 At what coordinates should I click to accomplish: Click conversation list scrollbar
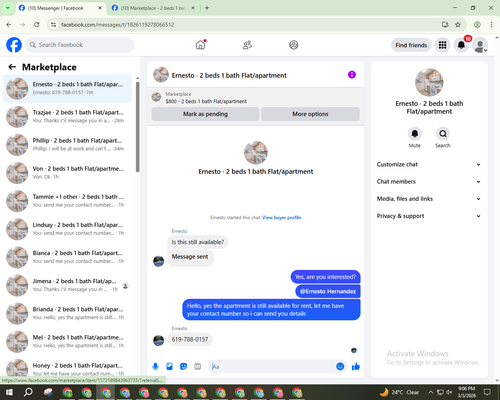pyautogui.click(x=138, y=127)
